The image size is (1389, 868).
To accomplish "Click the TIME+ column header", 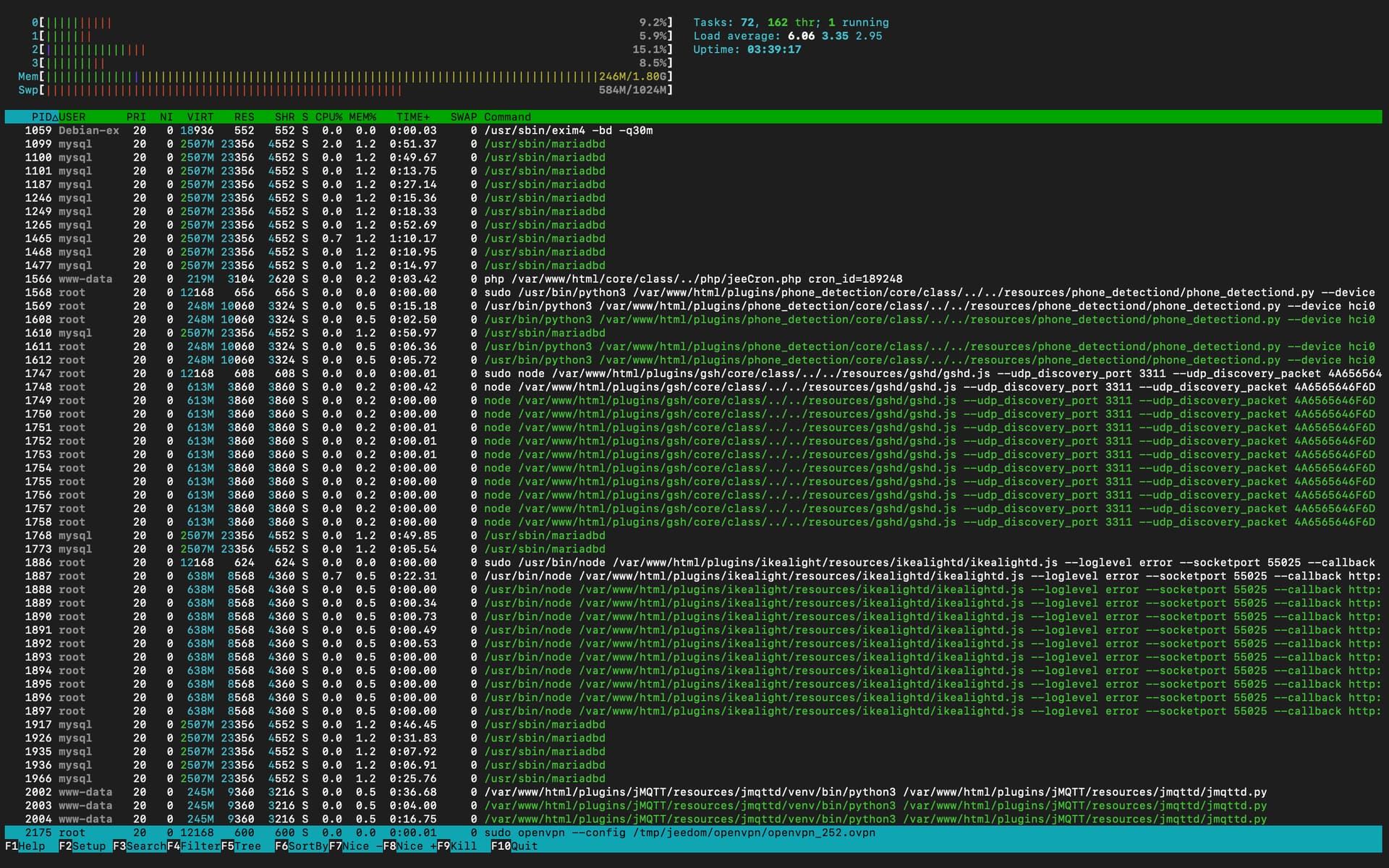I will point(412,116).
